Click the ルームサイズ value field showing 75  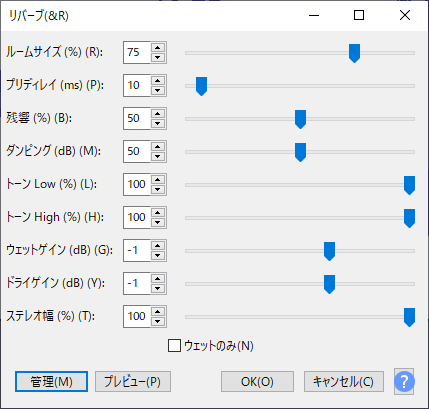[137, 52]
